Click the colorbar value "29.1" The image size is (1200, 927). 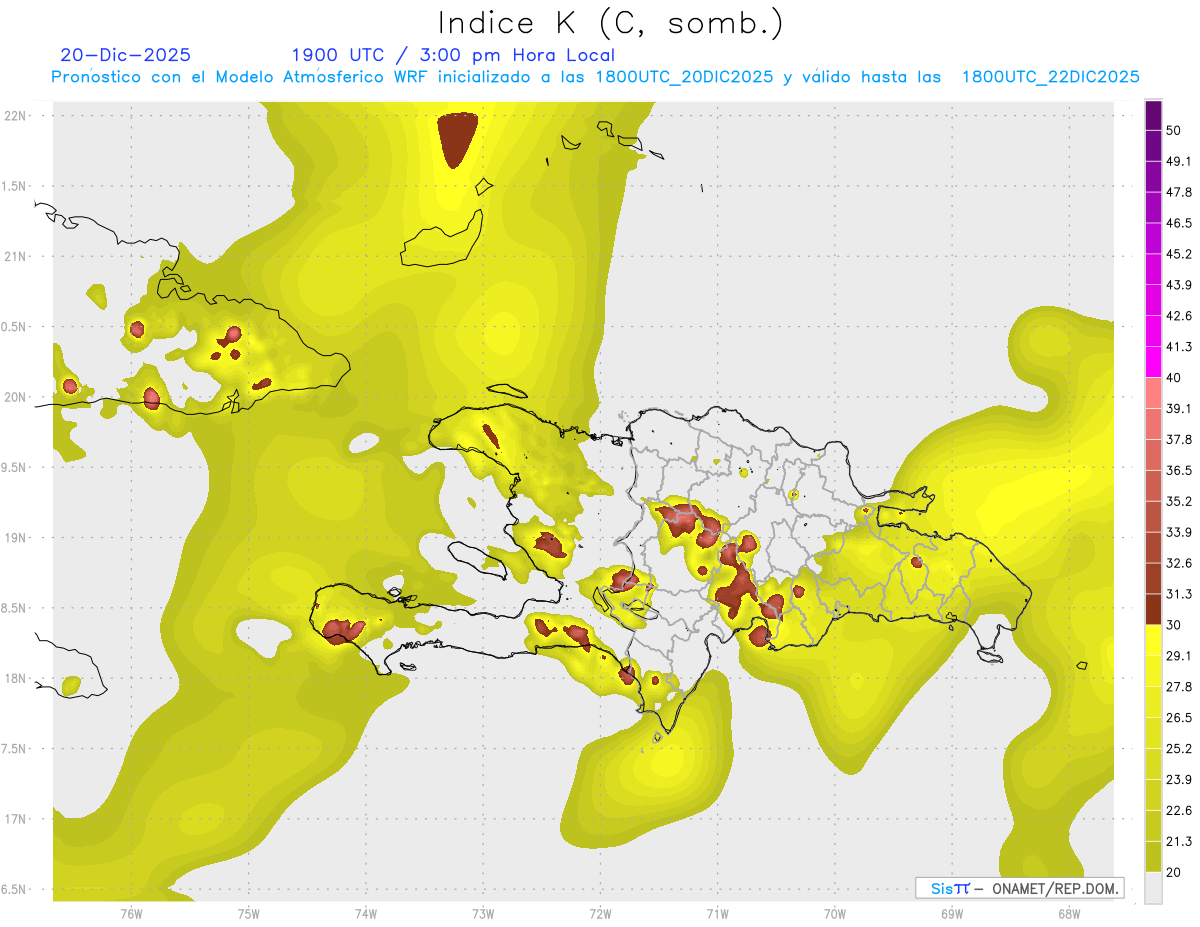pyautogui.click(x=1179, y=656)
